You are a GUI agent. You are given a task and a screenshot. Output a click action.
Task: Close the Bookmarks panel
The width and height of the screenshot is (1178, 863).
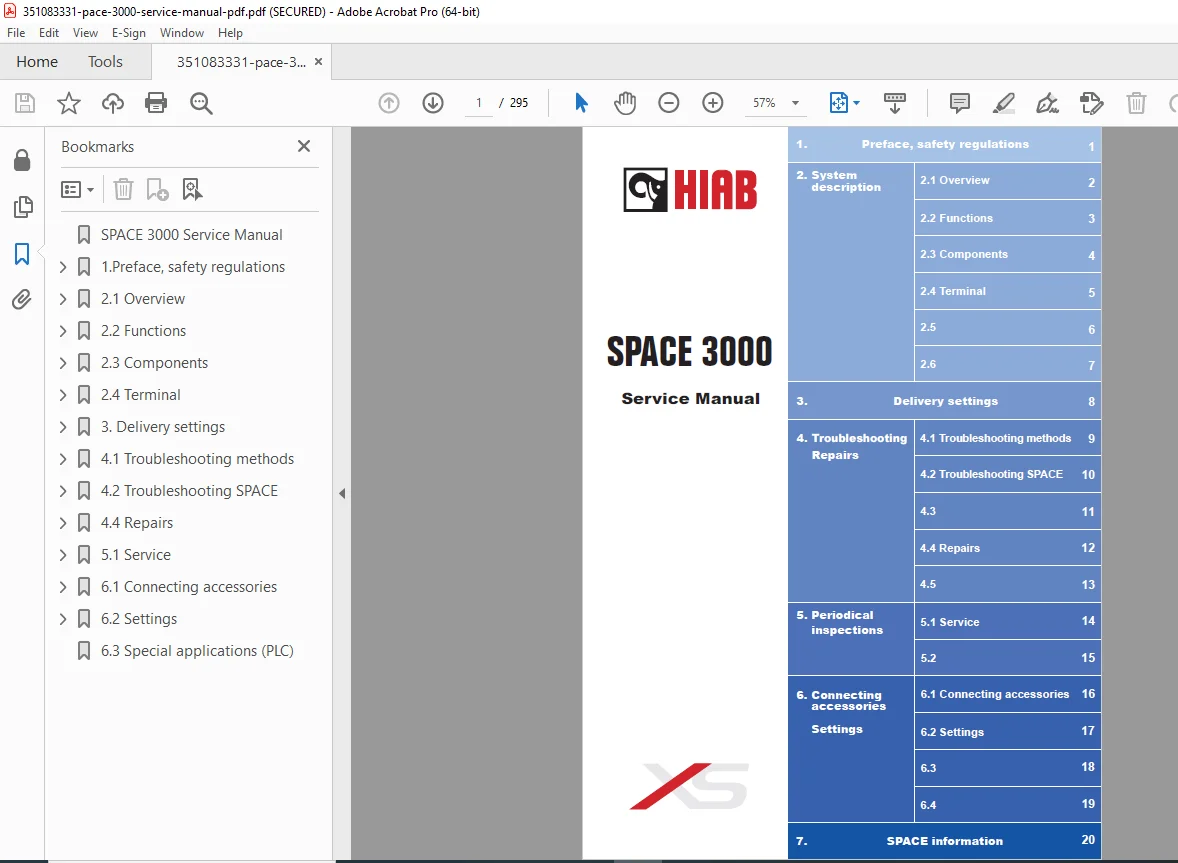304,146
